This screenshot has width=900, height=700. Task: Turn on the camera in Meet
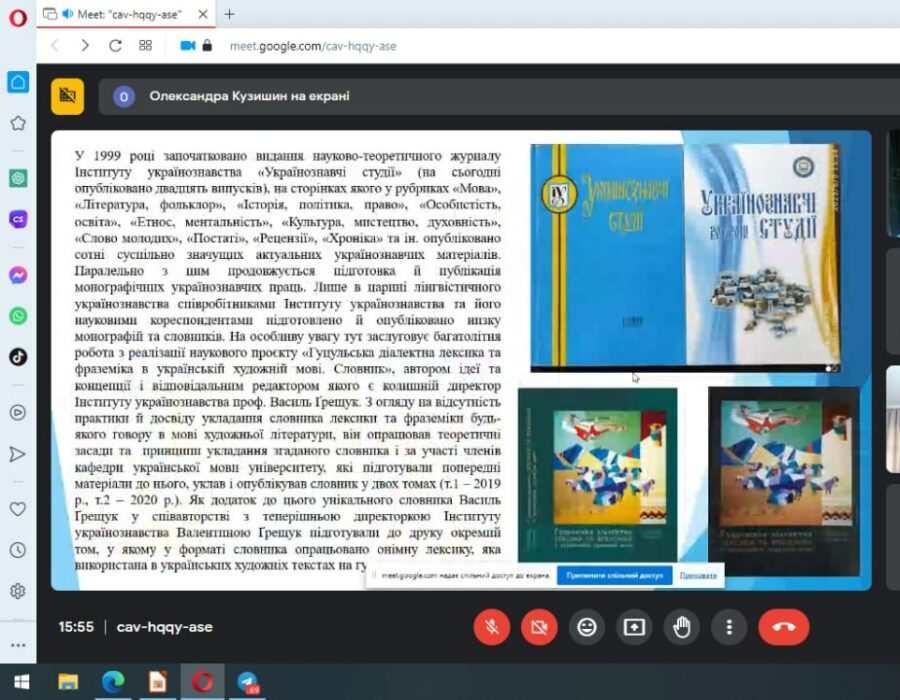539,627
